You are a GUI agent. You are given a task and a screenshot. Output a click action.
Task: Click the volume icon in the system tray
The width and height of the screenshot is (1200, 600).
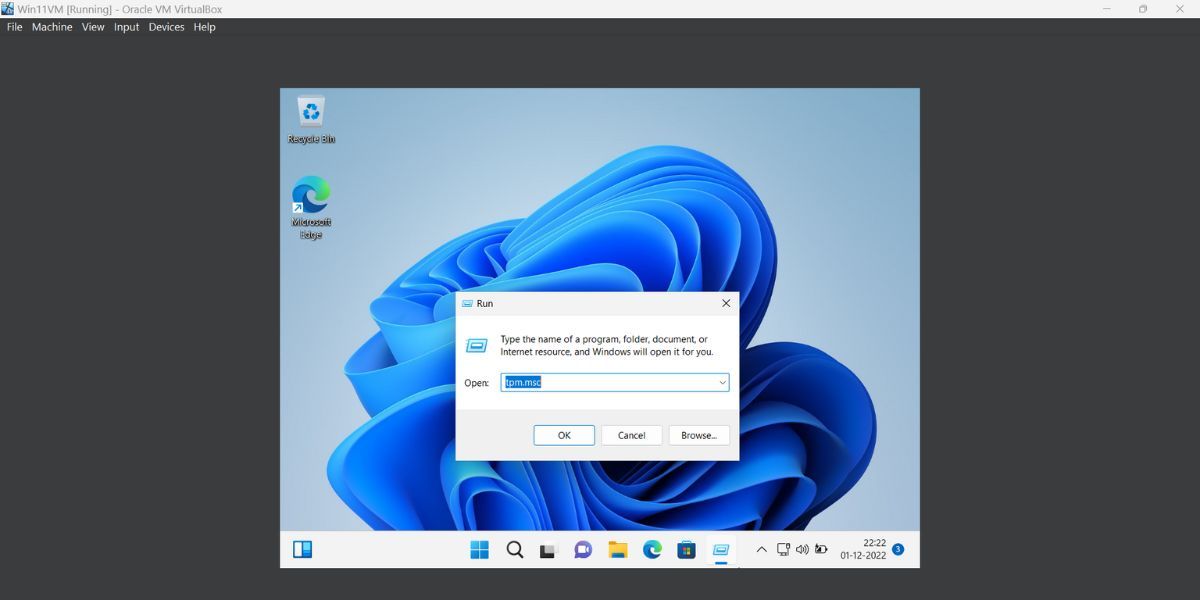pos(803,548)
